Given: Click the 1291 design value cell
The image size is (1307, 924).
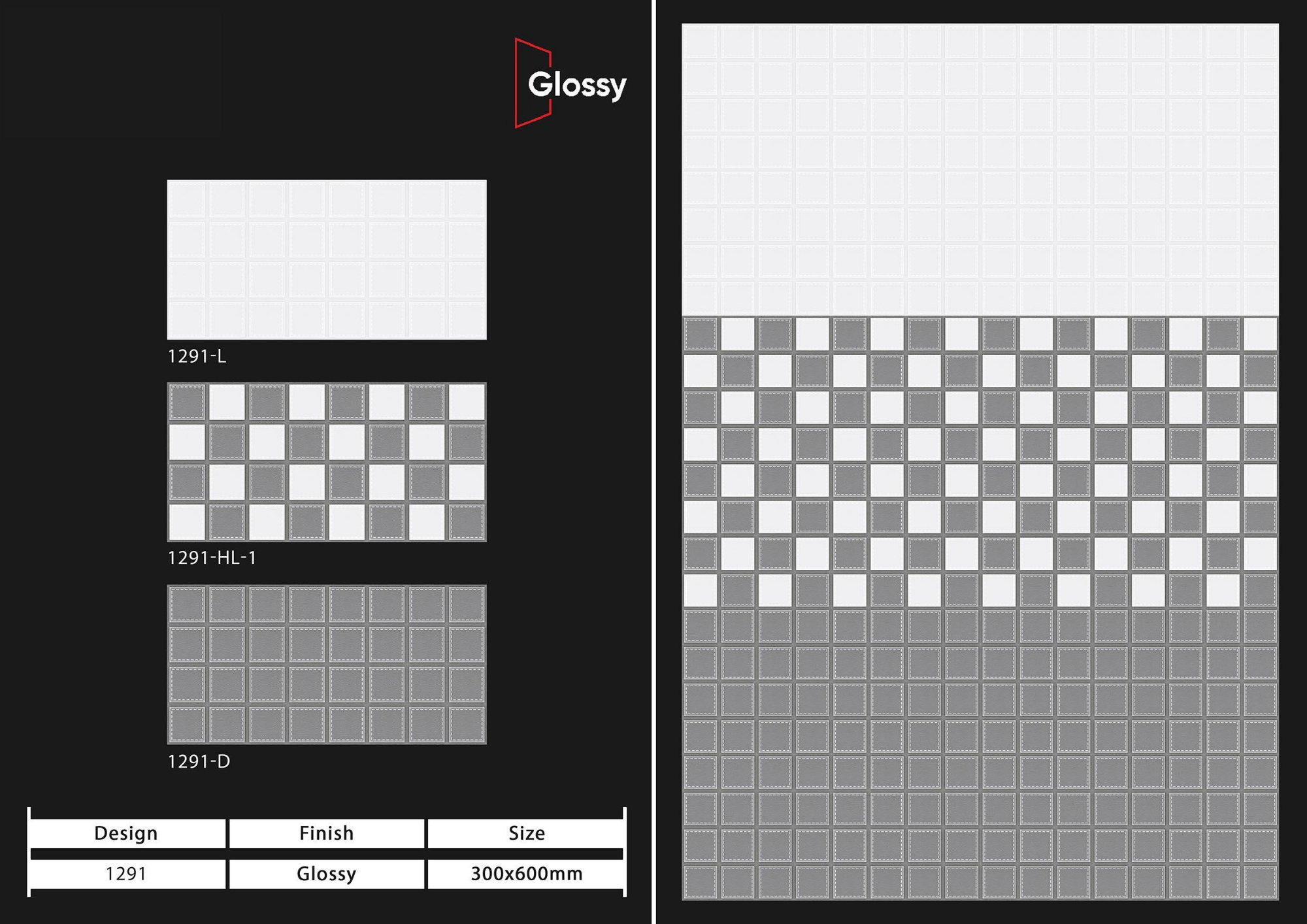Looking at the screenshot, I should click(x=126, y=874).
